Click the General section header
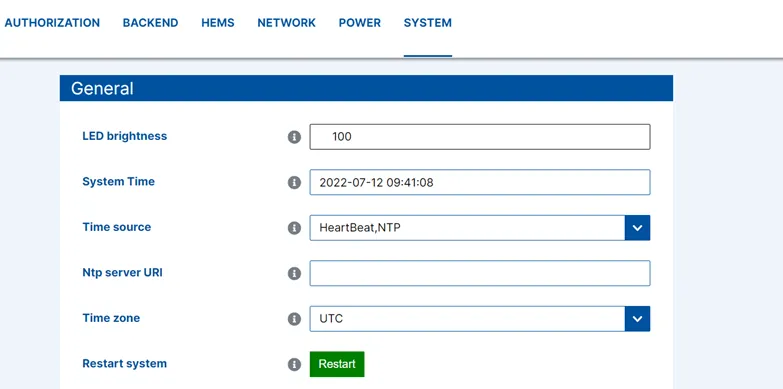 pos(366,88)
